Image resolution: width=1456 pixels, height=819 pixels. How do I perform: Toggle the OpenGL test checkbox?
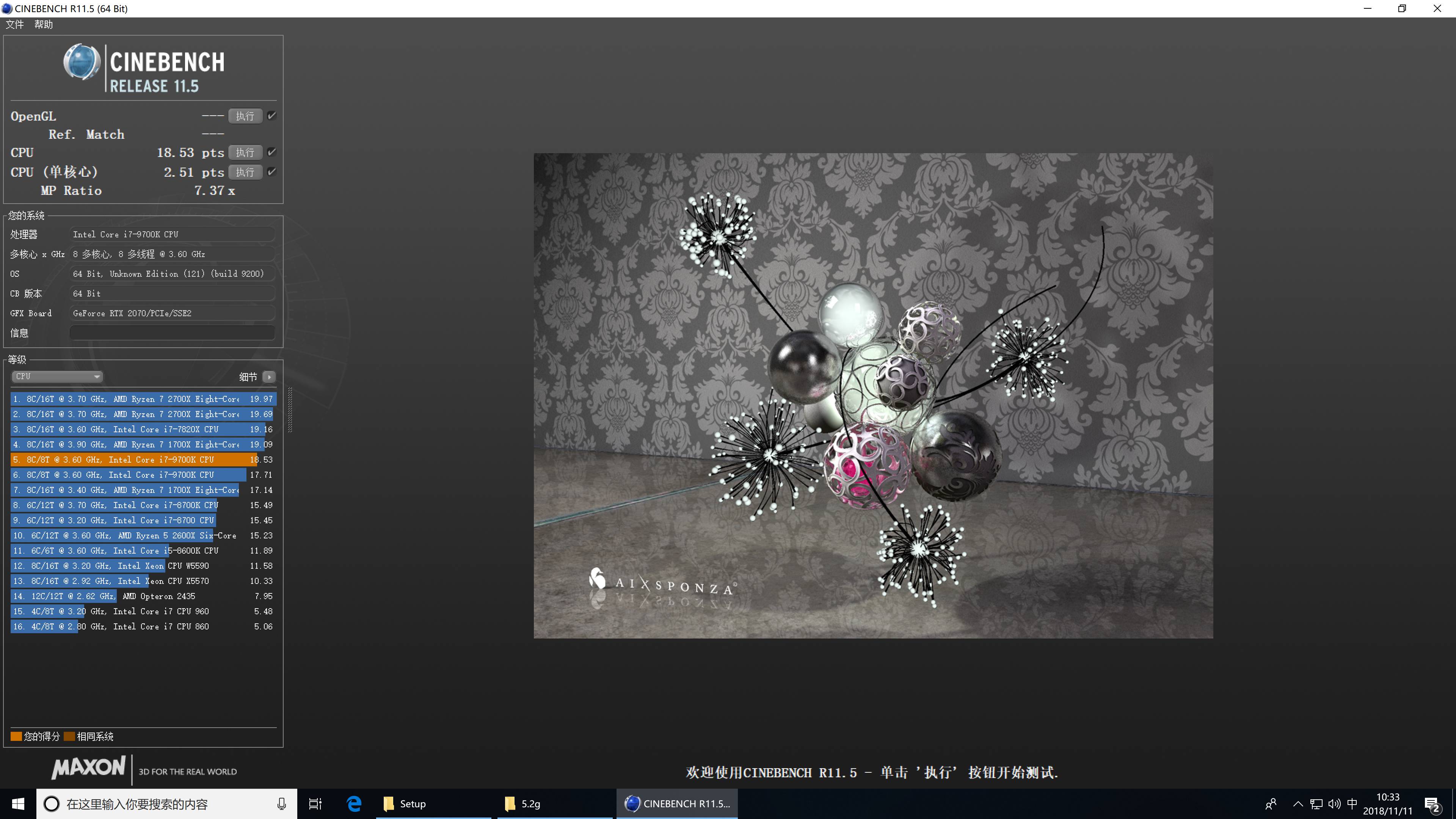click(x=272, y=116)
